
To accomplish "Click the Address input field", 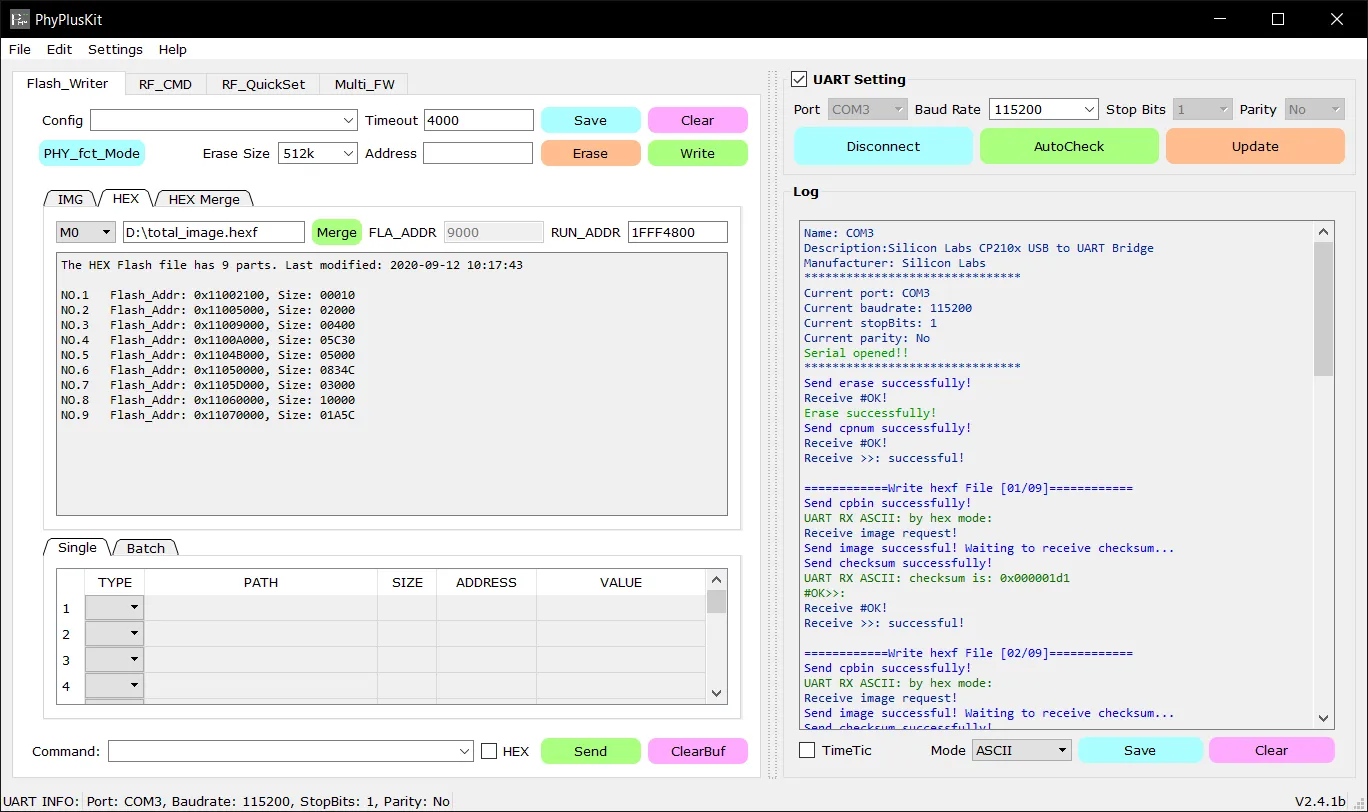I will coord(478,153).
